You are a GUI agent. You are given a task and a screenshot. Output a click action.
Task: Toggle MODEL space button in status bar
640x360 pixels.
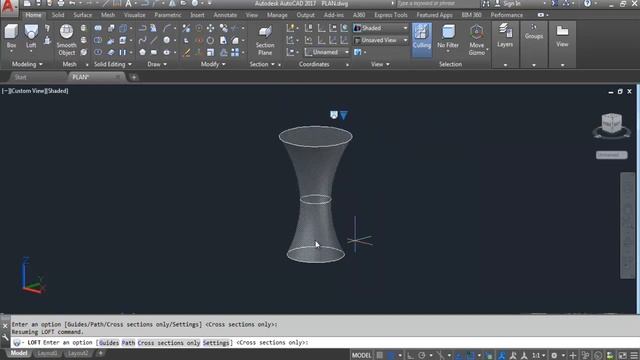click(x=362, y=356)
